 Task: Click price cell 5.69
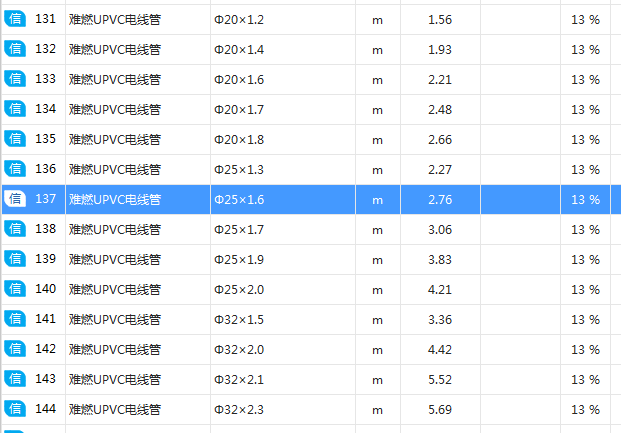click(440, 410)
